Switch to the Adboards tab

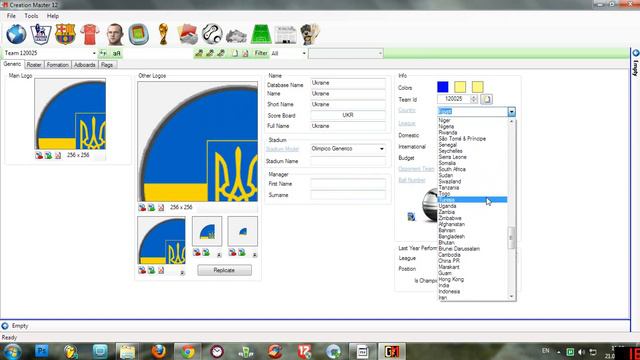click(x=84, y=65)
